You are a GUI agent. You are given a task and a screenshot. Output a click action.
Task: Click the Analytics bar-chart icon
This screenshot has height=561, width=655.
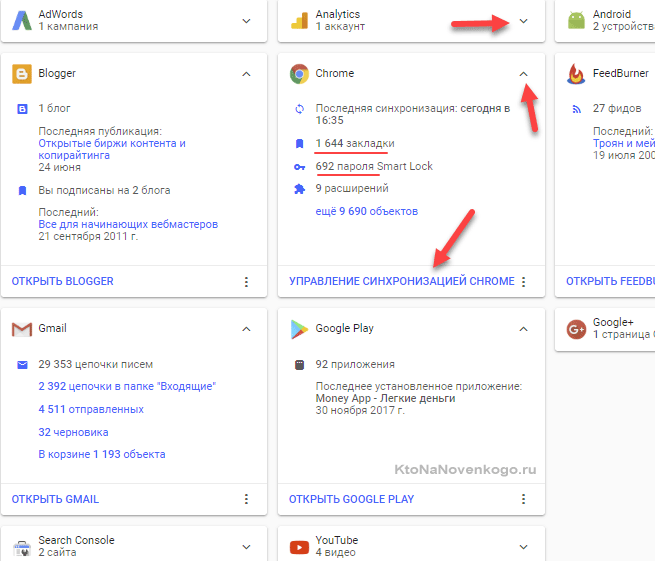coord(299,21)
